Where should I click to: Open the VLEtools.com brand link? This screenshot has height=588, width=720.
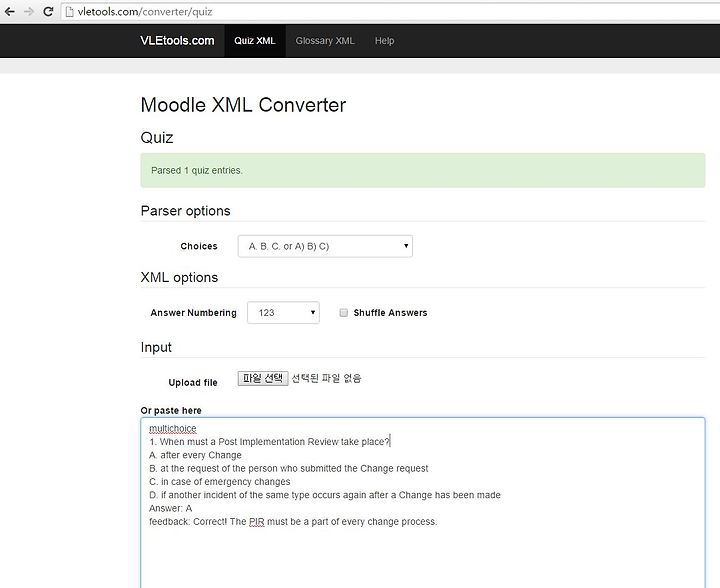[x=177, y=40]
